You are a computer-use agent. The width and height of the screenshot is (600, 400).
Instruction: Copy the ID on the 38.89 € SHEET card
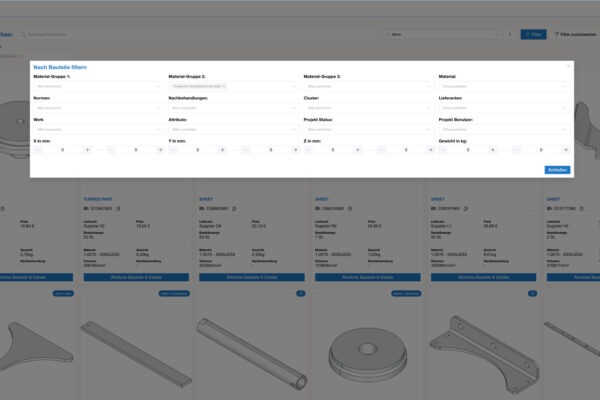tap(466, 209)
